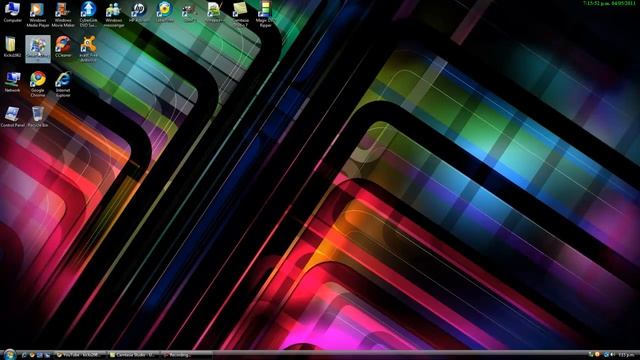This screenshot has width=640, height=360.
Task: Click the taskbar clock
Action: [x=627, y=355]
